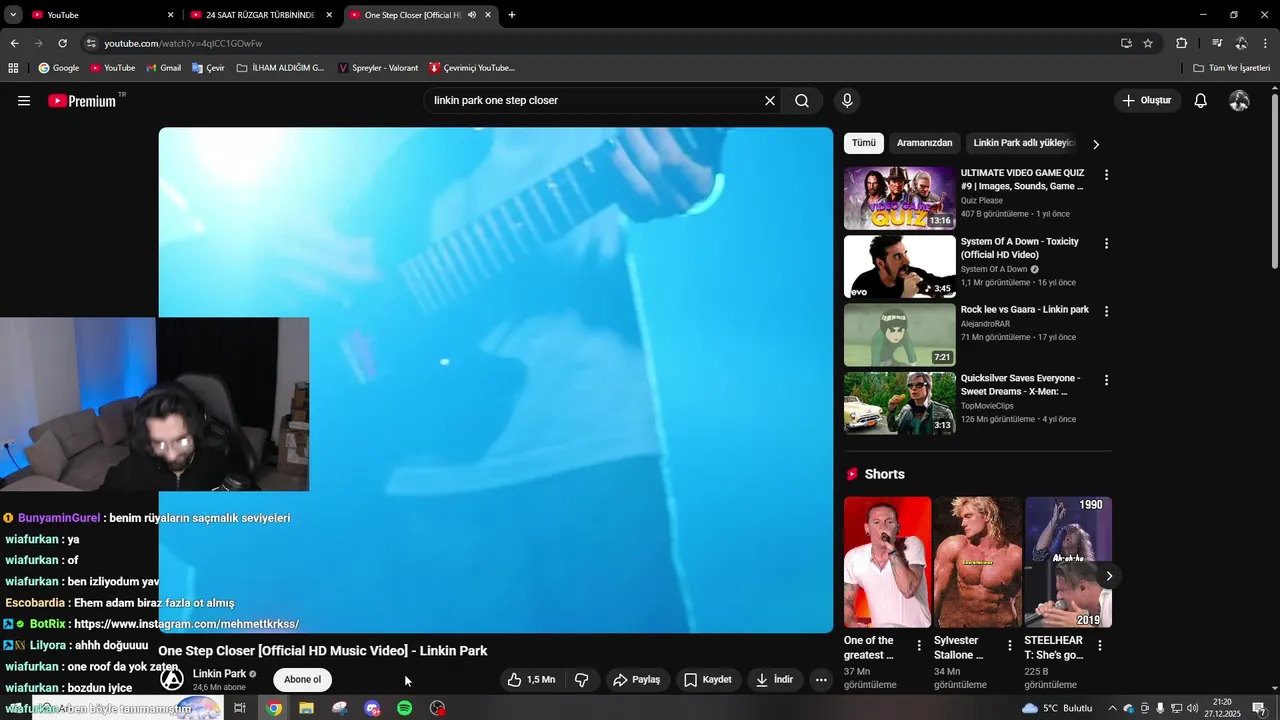Open Chrome tab search dropdown
The height and width of the screenshot is (720, 1280).
(13, 15)
